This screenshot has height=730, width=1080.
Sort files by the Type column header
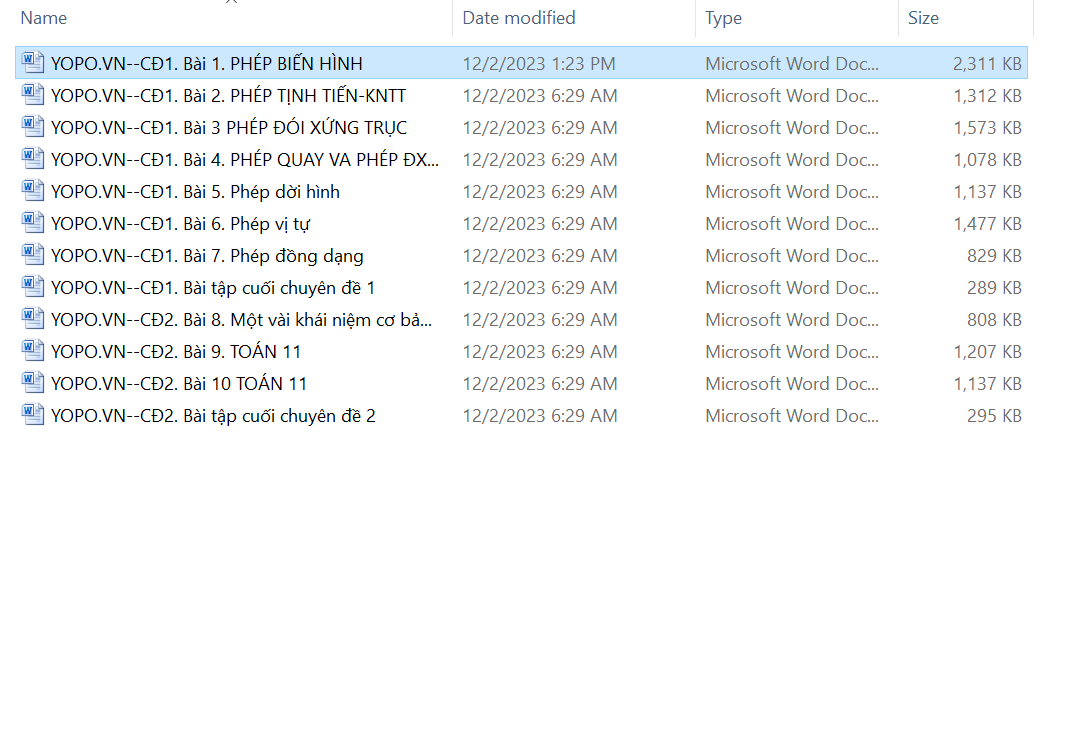click(x=723, y=18)
